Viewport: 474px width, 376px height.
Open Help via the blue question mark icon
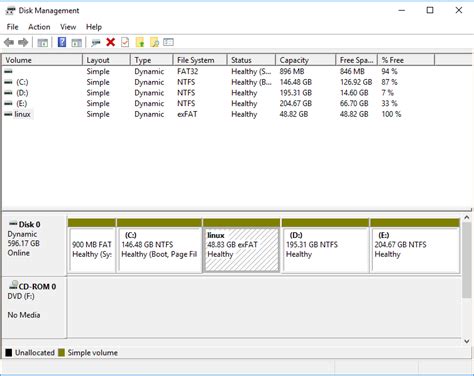[x=62, y=42]
